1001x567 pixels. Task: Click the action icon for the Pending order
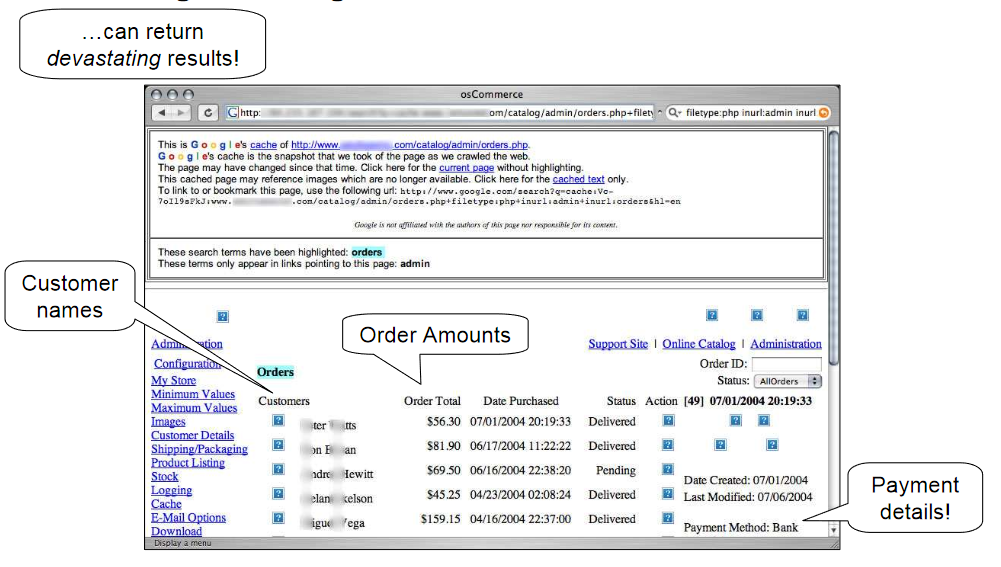click(x=668, y=469)
